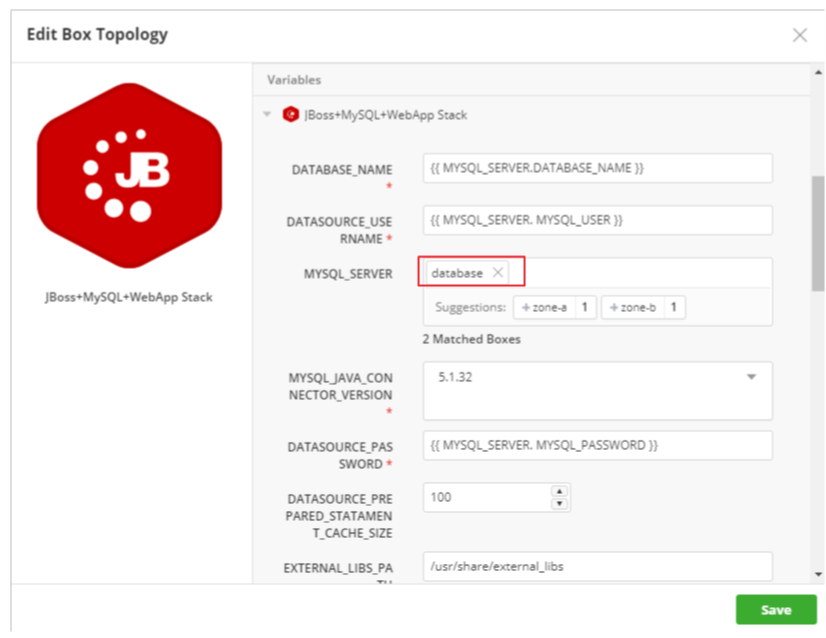
Task: Click the scrollbar up arrow
Action: click(818, 72)
